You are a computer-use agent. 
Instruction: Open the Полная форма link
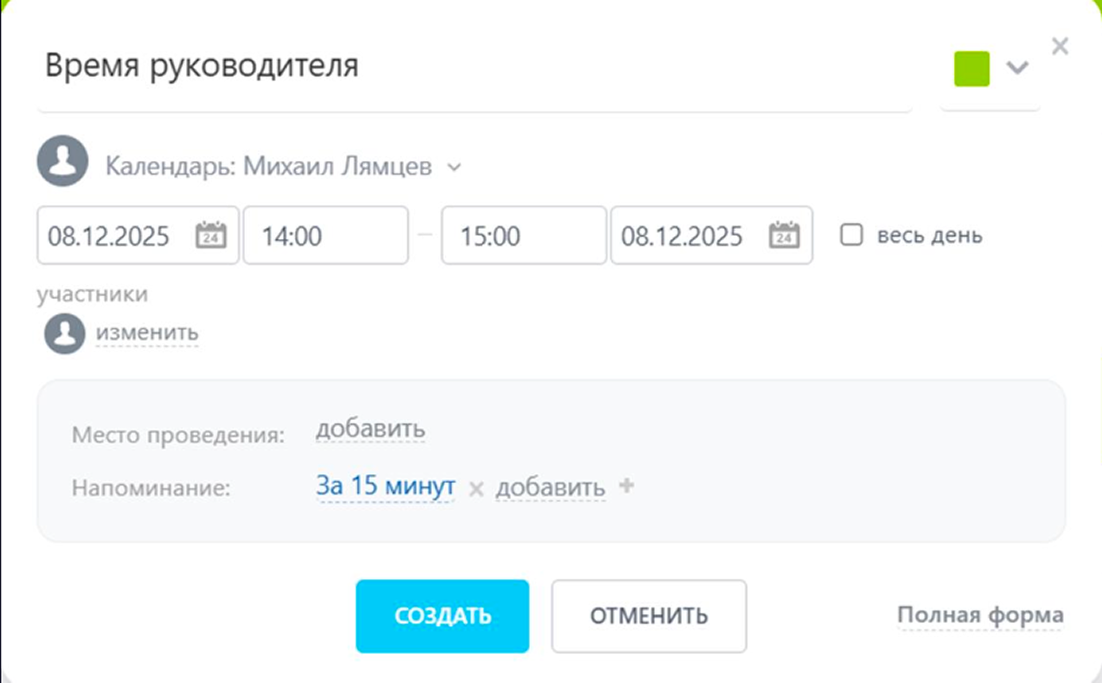980,616
